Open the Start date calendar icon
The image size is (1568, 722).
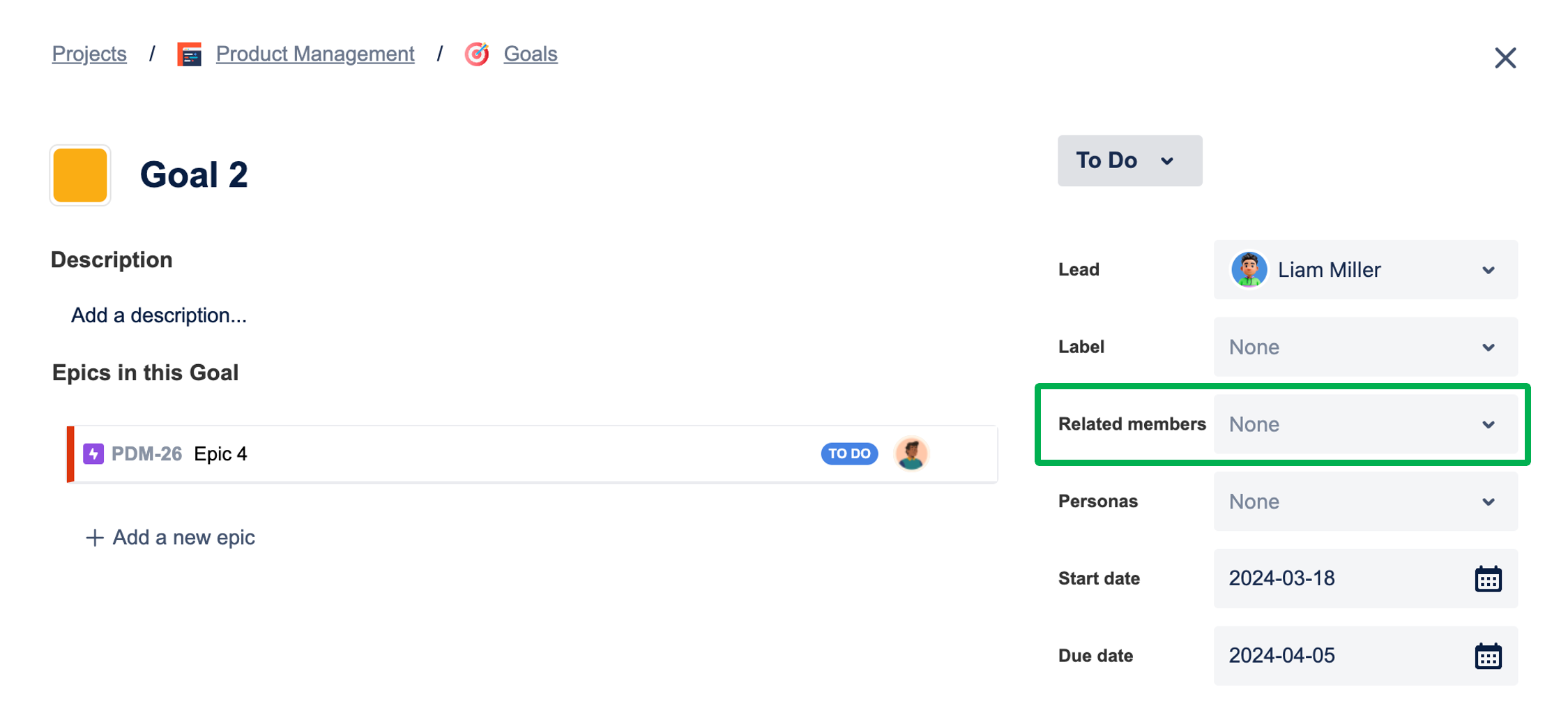1488,579
